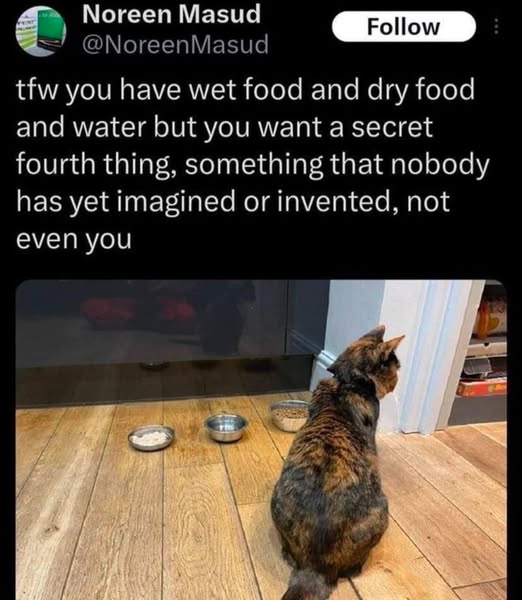Viewport: 522px width, 600px height.
Task: Click the white door frame in photo
Action: (x=434, y=356)
